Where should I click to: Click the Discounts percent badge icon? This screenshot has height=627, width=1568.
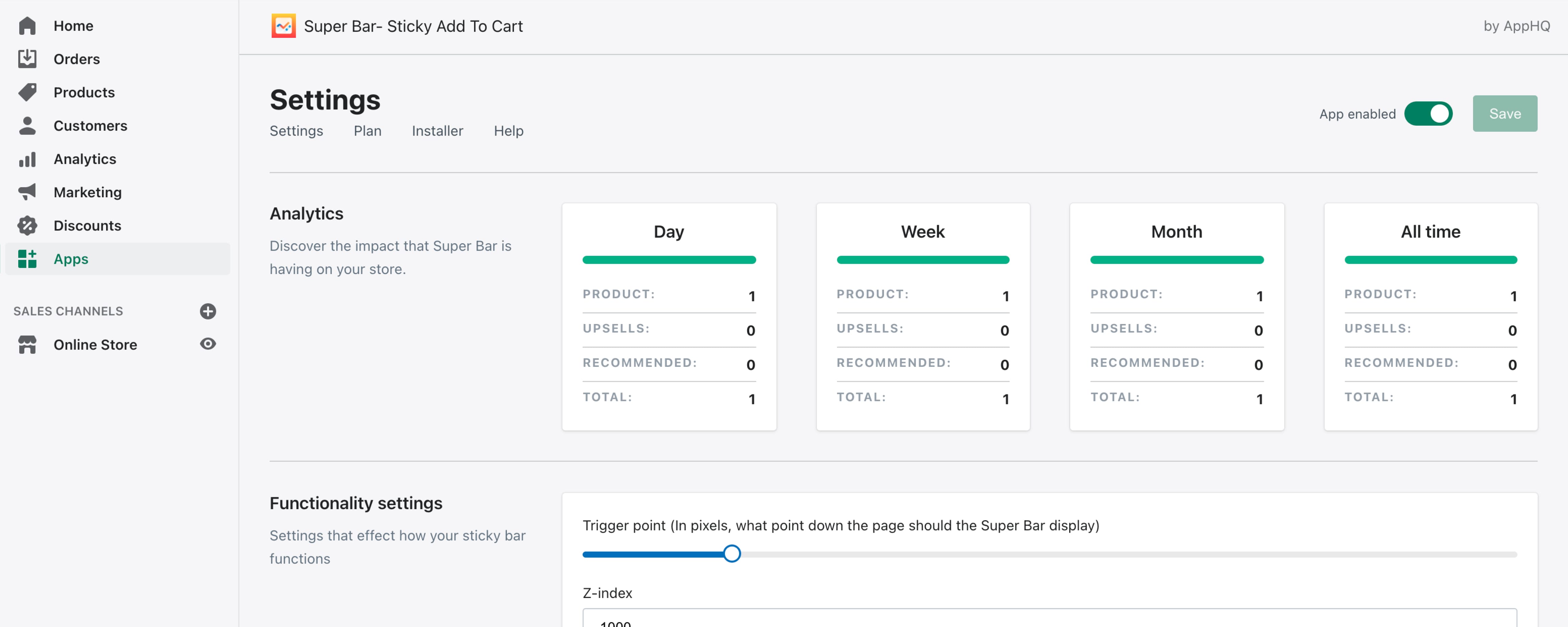(x=27, y=225)
